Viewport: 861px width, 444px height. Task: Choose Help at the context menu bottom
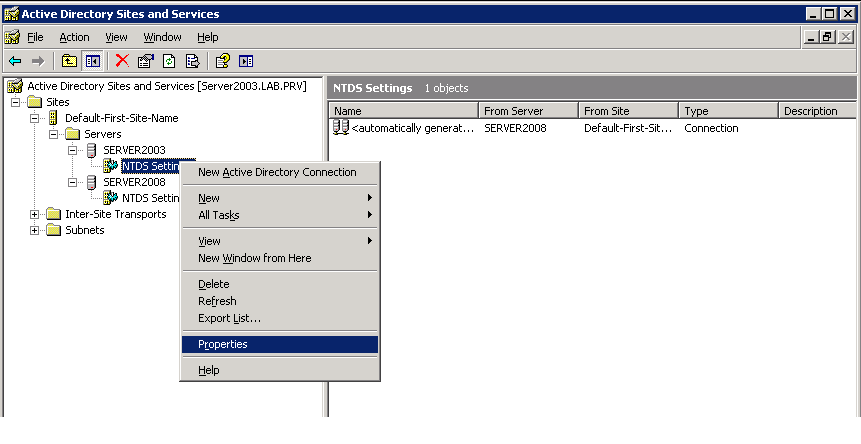[x=280, y=370]
